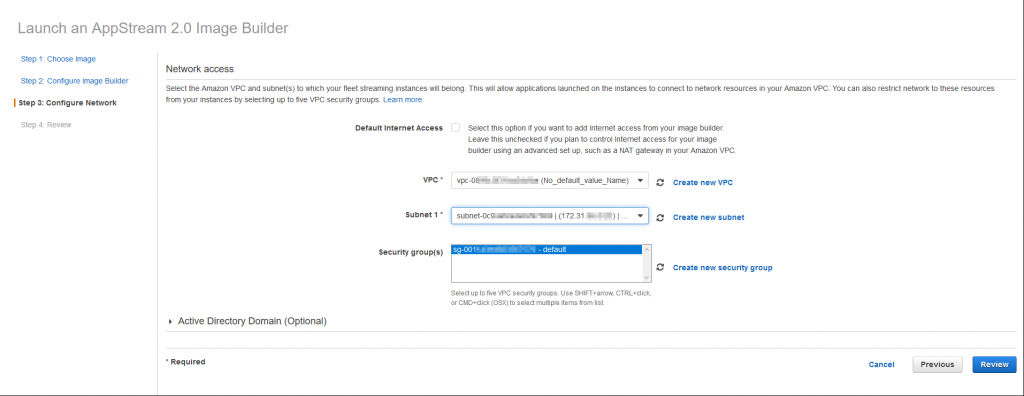
Task: Click the security group list down arrow
Action: pos(647,277)
